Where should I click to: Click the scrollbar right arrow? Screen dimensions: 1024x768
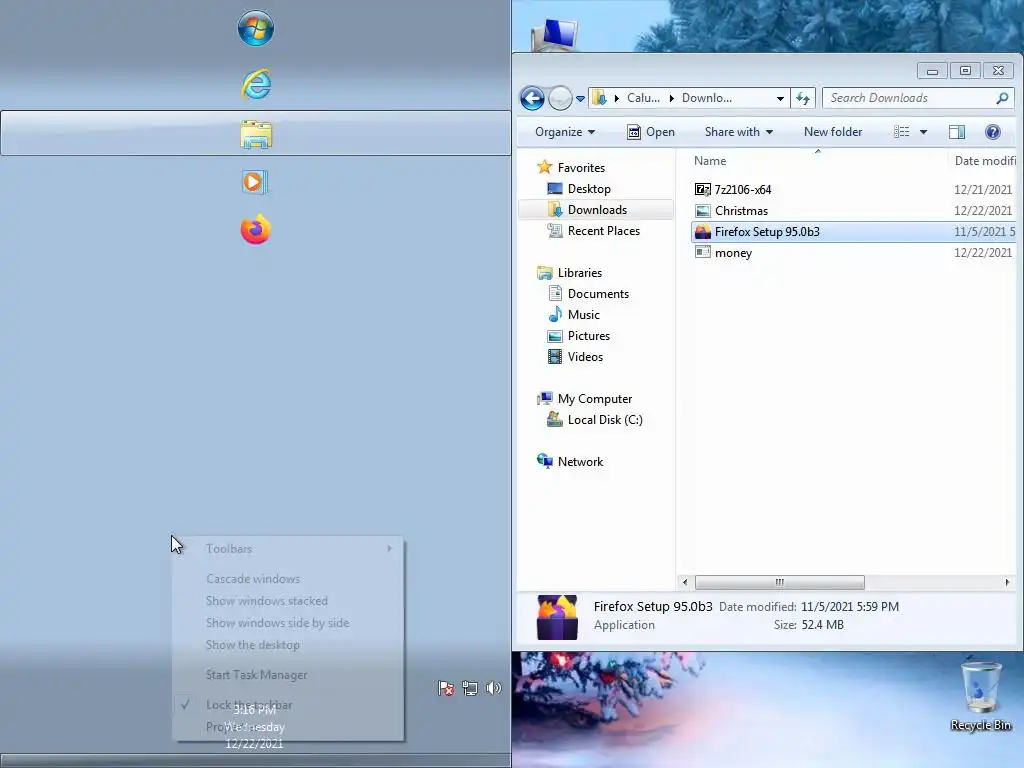coord(1007,582)
